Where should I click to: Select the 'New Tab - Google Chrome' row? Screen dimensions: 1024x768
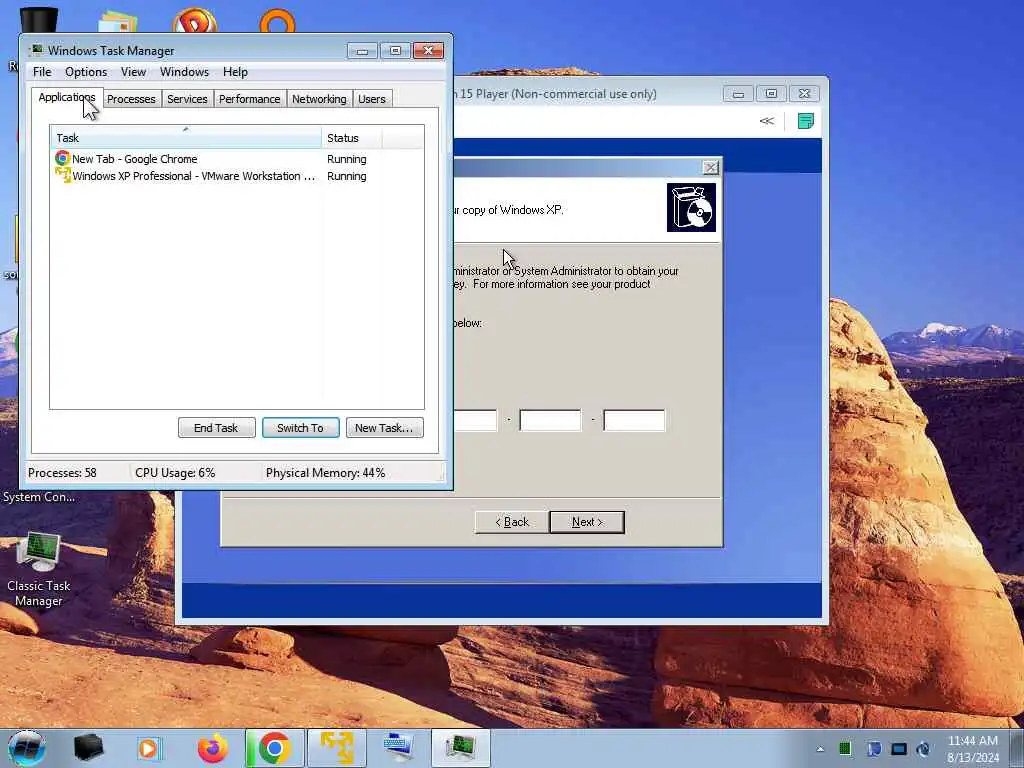(x=236, y=159)
